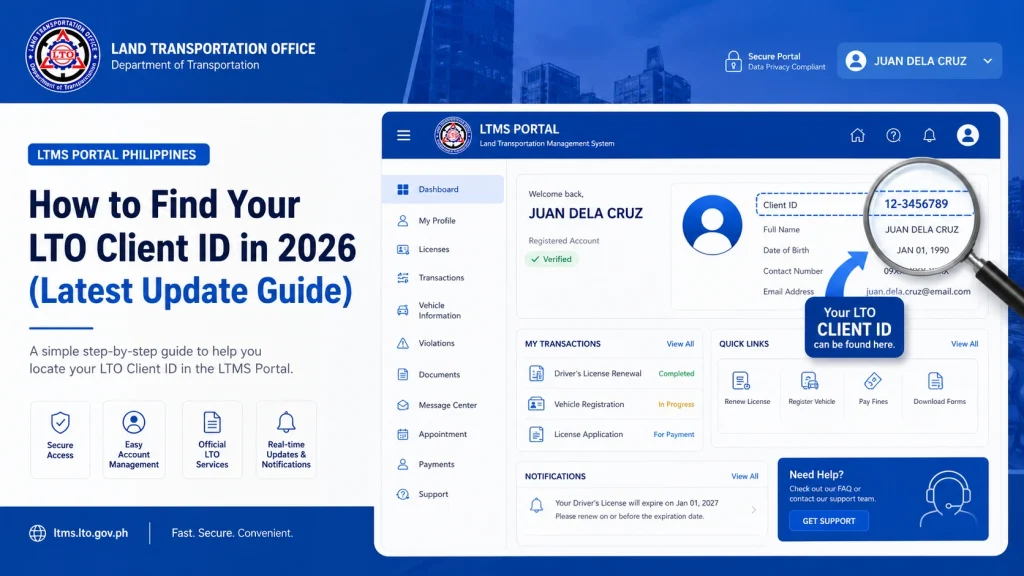Open the help question mark icon
The height and width of the screenshot is (576, 1024).
click(x=893, y=135)
